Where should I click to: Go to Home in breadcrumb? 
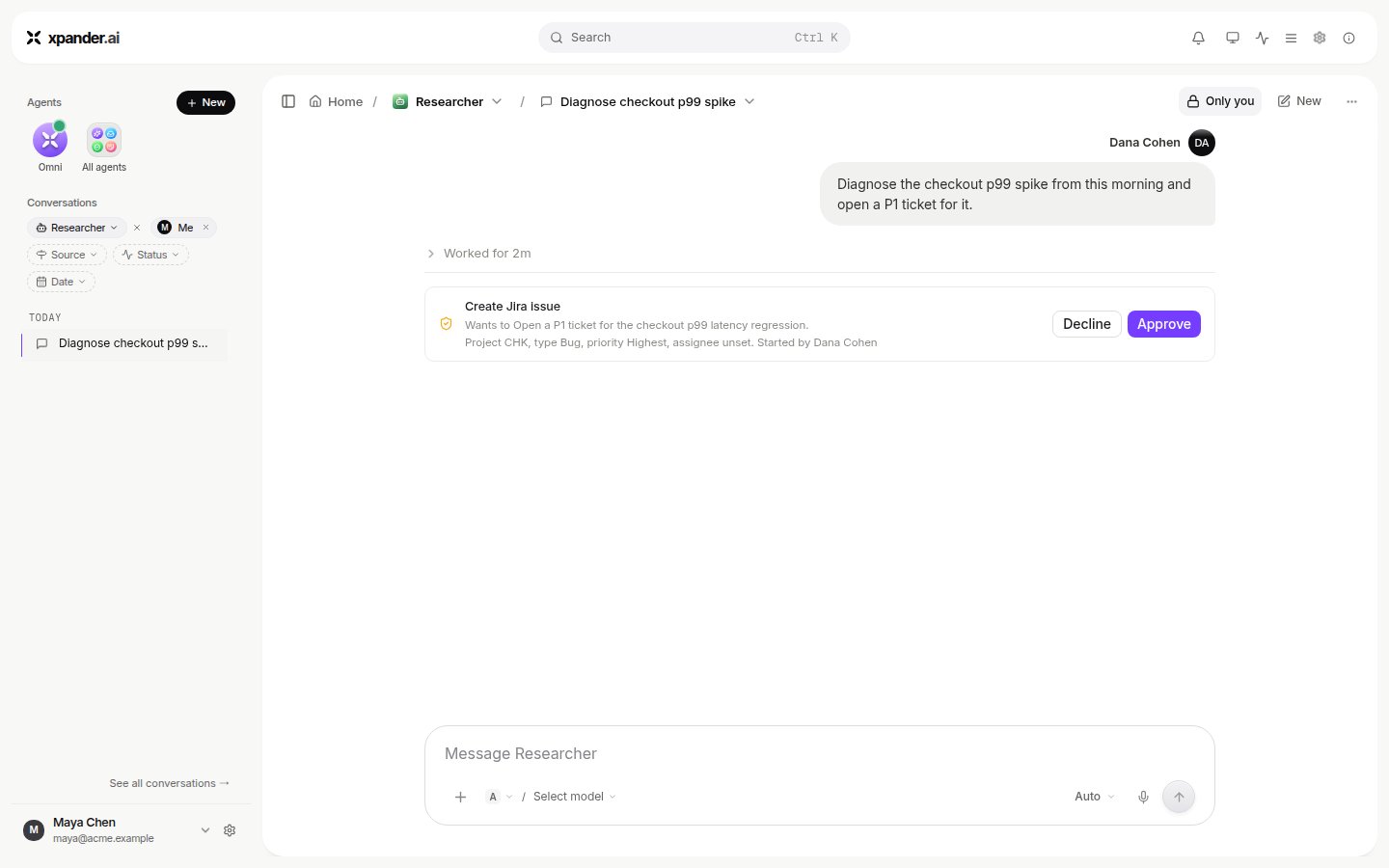click(x=336, y=101)
